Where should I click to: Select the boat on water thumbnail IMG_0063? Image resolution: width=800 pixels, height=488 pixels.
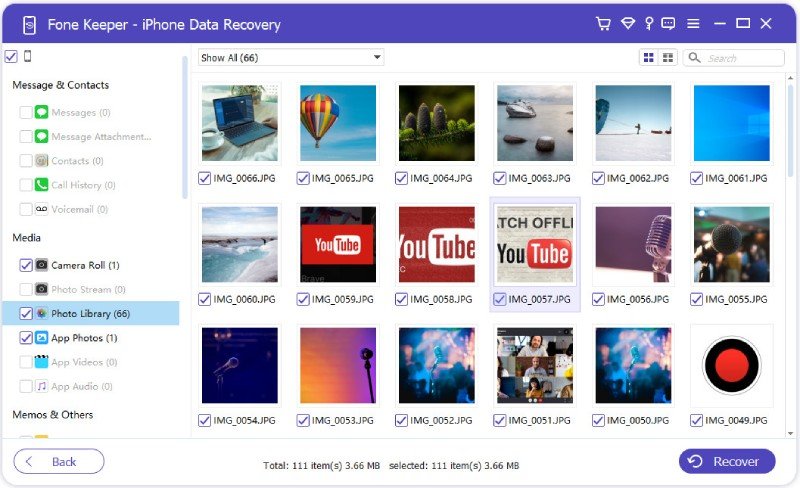(x=535, y=123)
